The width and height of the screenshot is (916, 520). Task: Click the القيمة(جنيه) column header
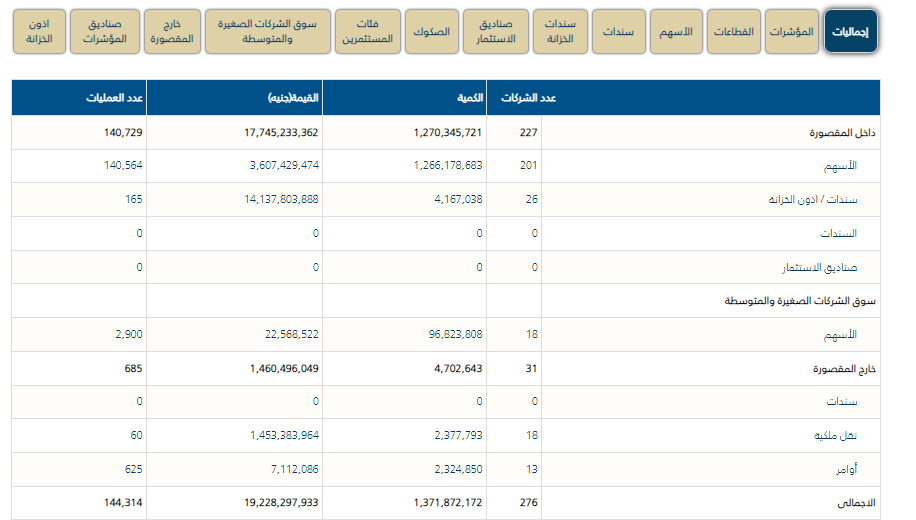click(294, 98)
